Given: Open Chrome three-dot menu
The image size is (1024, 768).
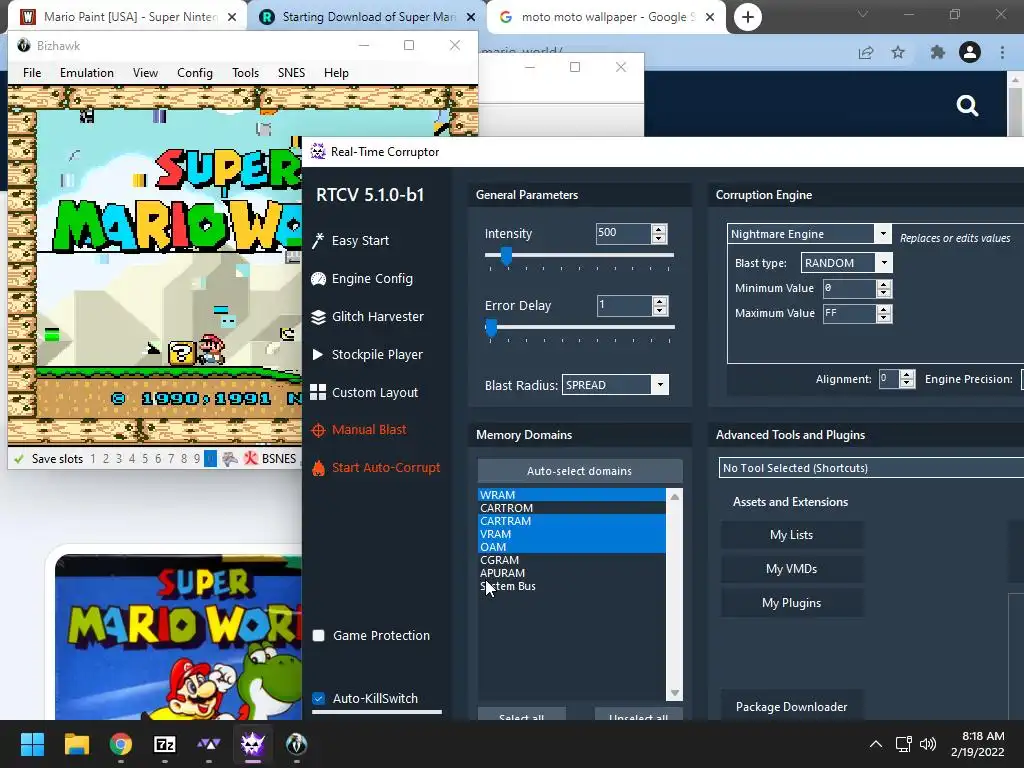Looking at the screenshot, I should click(1002, 52).
